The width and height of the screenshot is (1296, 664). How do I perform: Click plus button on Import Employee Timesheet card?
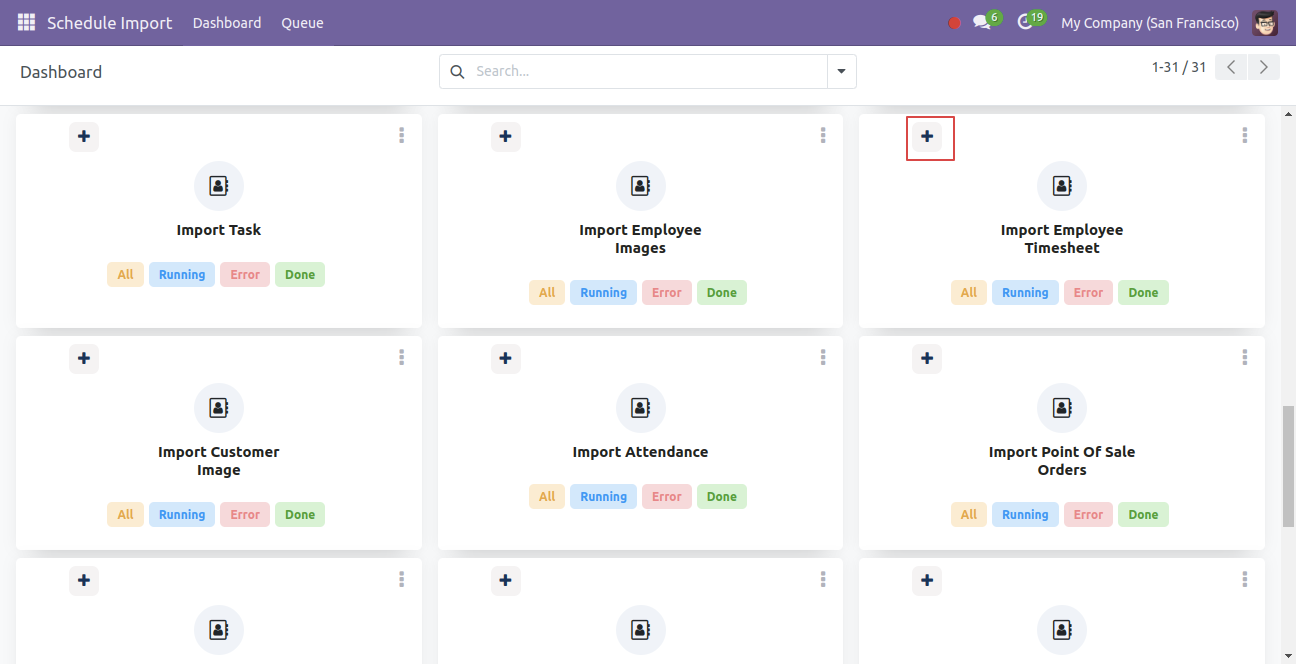(927, 137)
